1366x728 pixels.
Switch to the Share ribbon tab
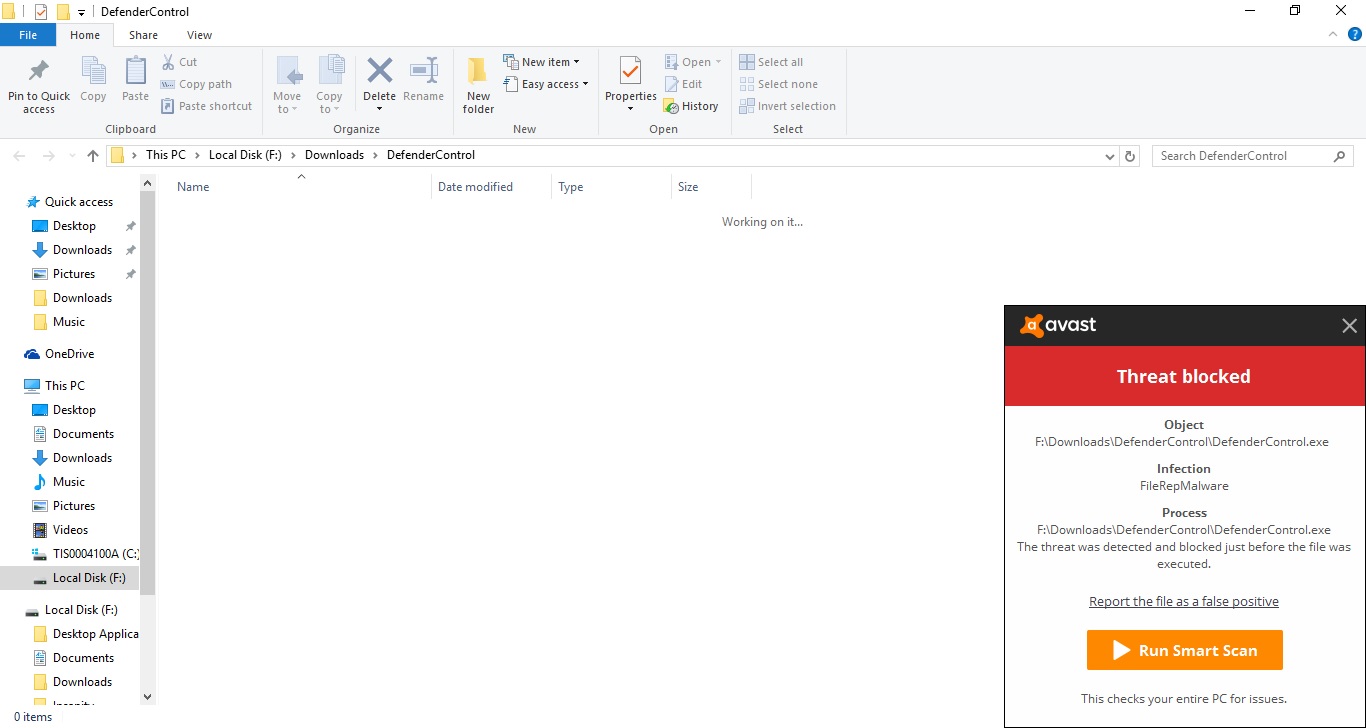pyautogui.click(x=143, y=35)
